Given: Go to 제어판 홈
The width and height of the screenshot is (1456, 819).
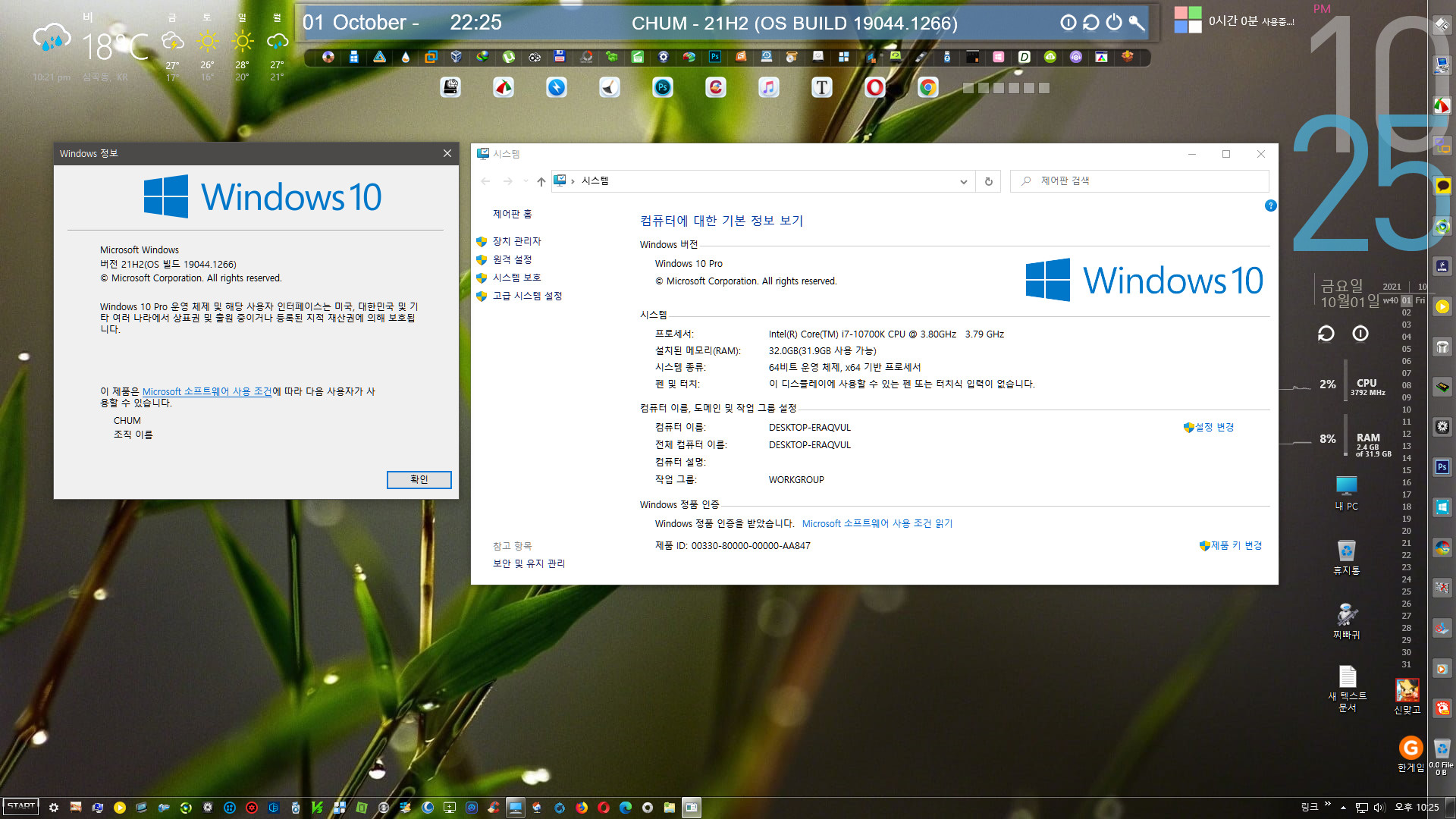Looking at the screenshot, I should tap(512, 214).
